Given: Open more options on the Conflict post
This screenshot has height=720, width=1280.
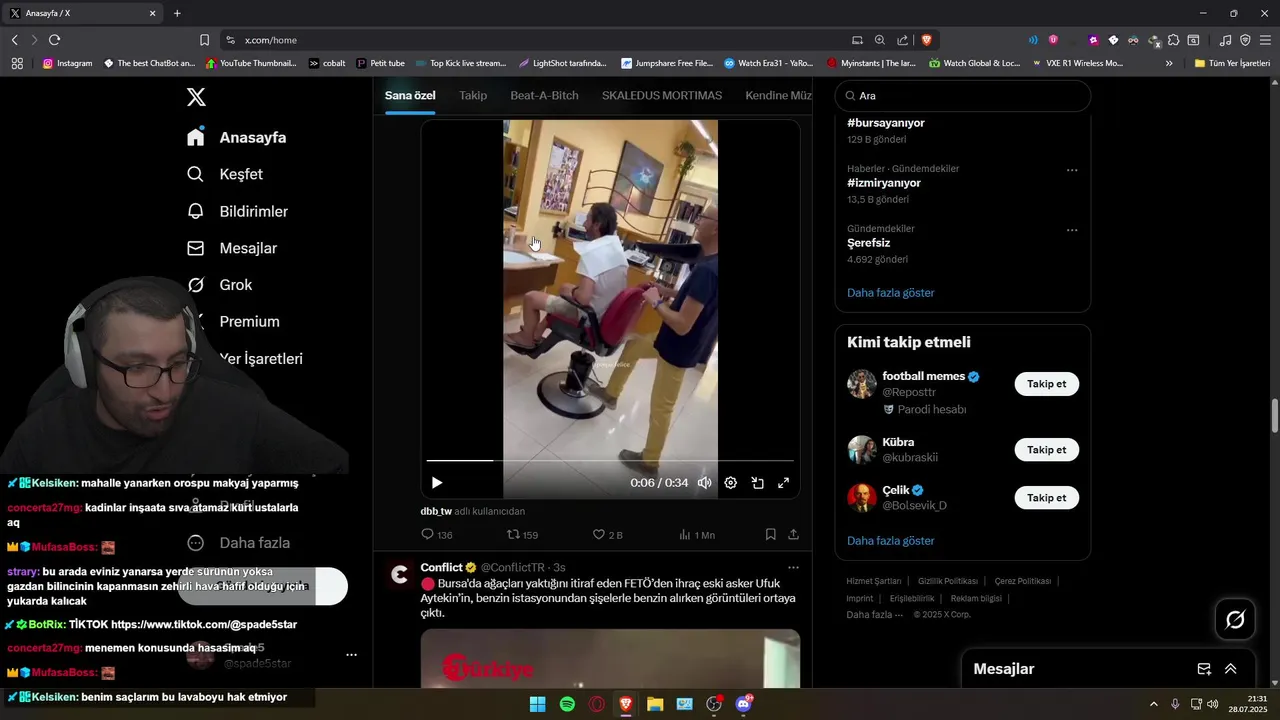Looking at the screenshot, I should [x=793, y=567].
